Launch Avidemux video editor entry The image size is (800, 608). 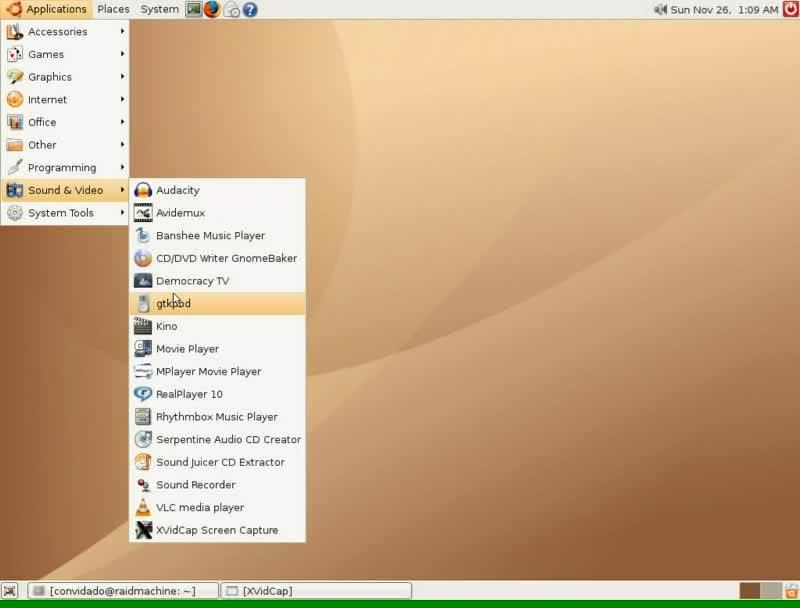point(217,213)
